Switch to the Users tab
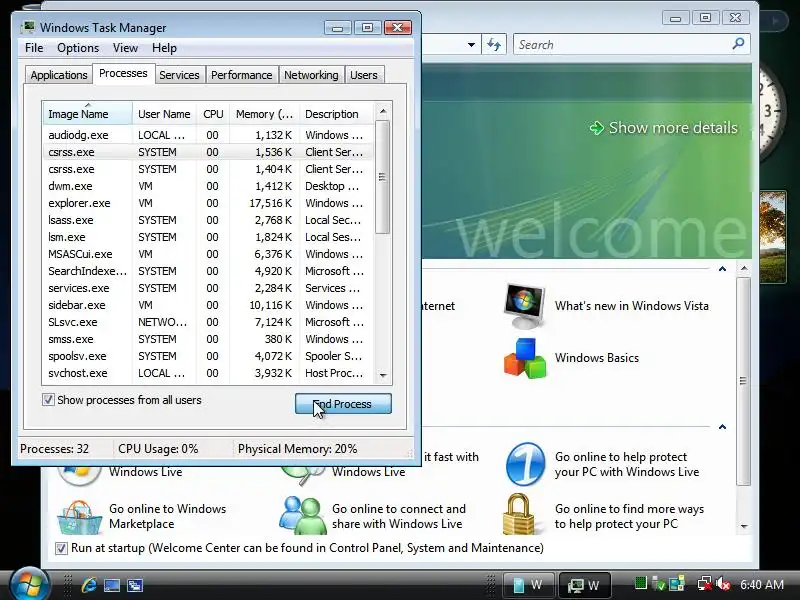Image resolution: width=800 pixels, height=600 pixels. (x=364, y=75)
